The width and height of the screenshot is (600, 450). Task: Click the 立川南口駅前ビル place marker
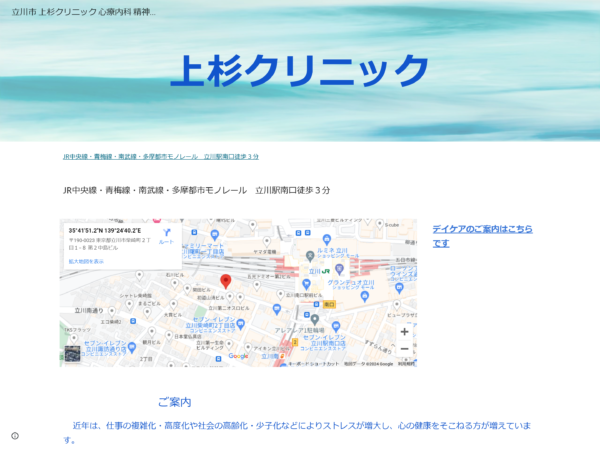[280, 294]
